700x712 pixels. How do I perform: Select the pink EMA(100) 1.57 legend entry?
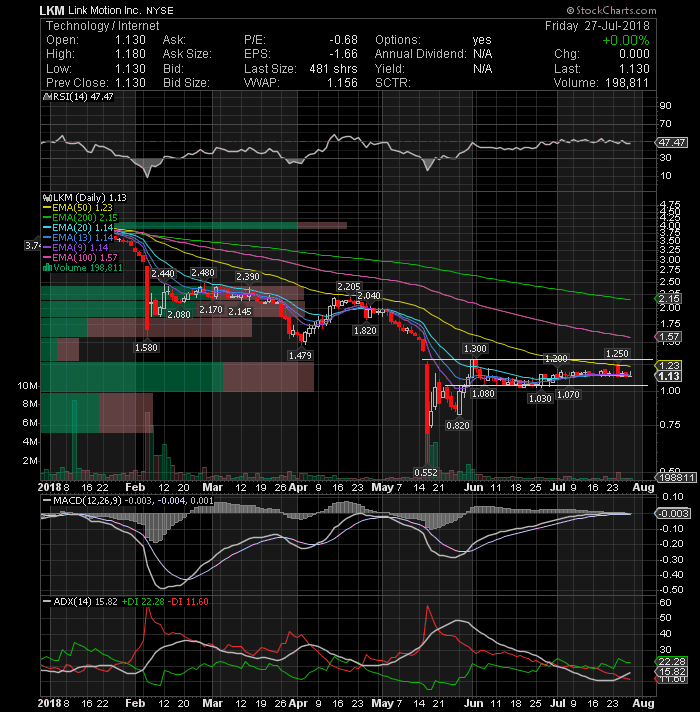point(80,257)
